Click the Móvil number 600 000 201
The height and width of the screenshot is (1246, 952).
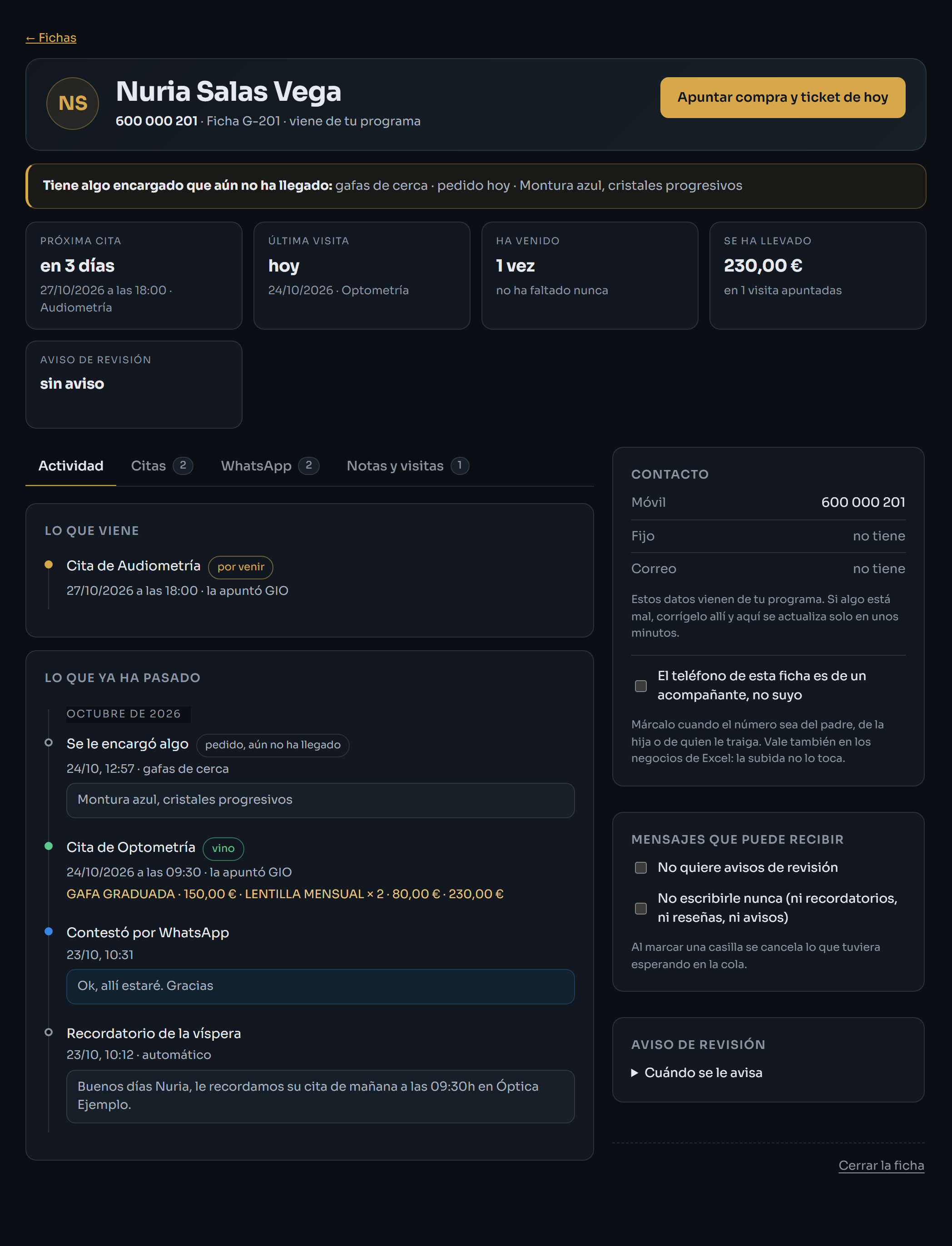point(863,502)
